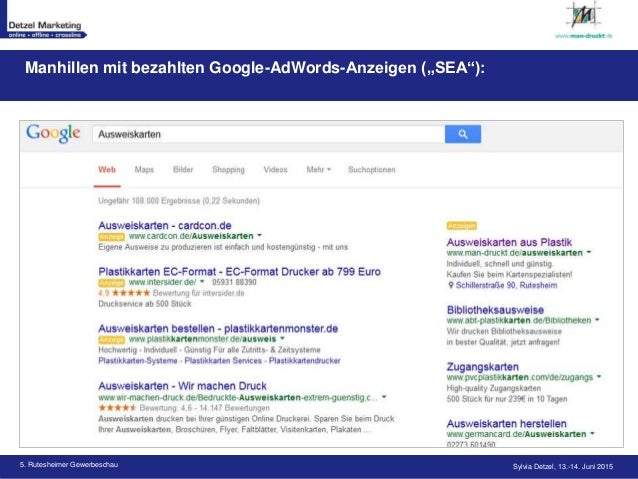This screenshot has width=638, height=479.
Task: Click the URL www.germancard.de/Ausweiskarten
Action: 516,434
